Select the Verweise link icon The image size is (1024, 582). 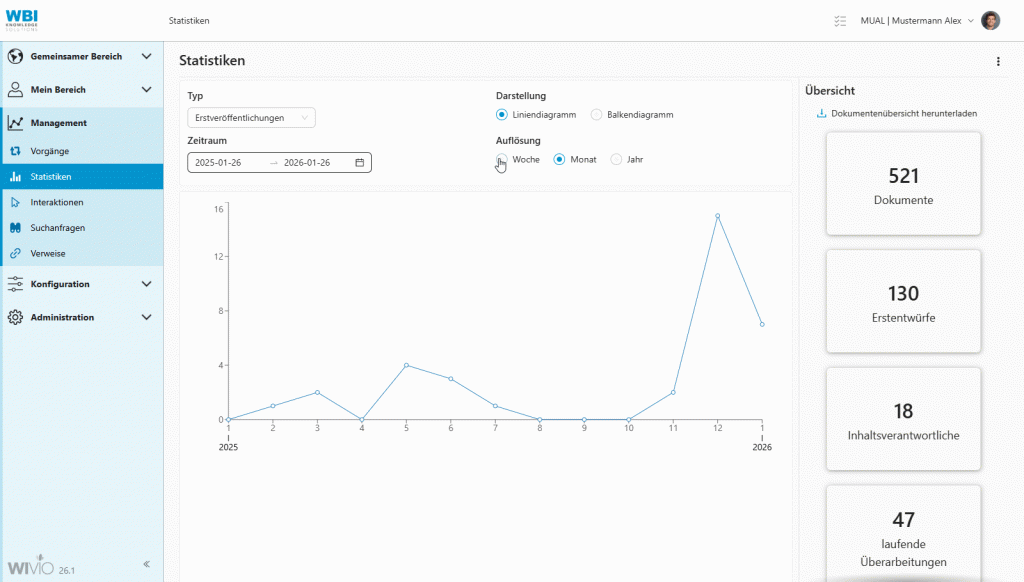click(15, 253)
